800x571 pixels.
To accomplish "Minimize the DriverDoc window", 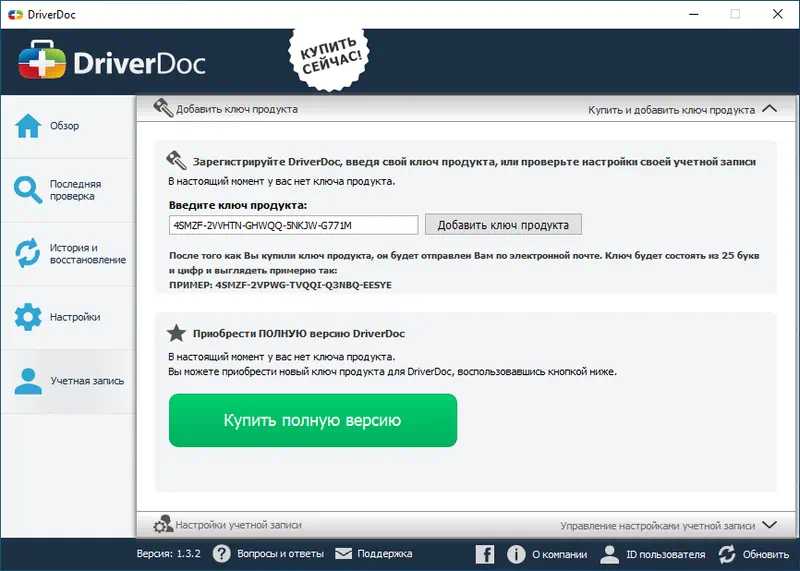I will click(x=694, y=14).
